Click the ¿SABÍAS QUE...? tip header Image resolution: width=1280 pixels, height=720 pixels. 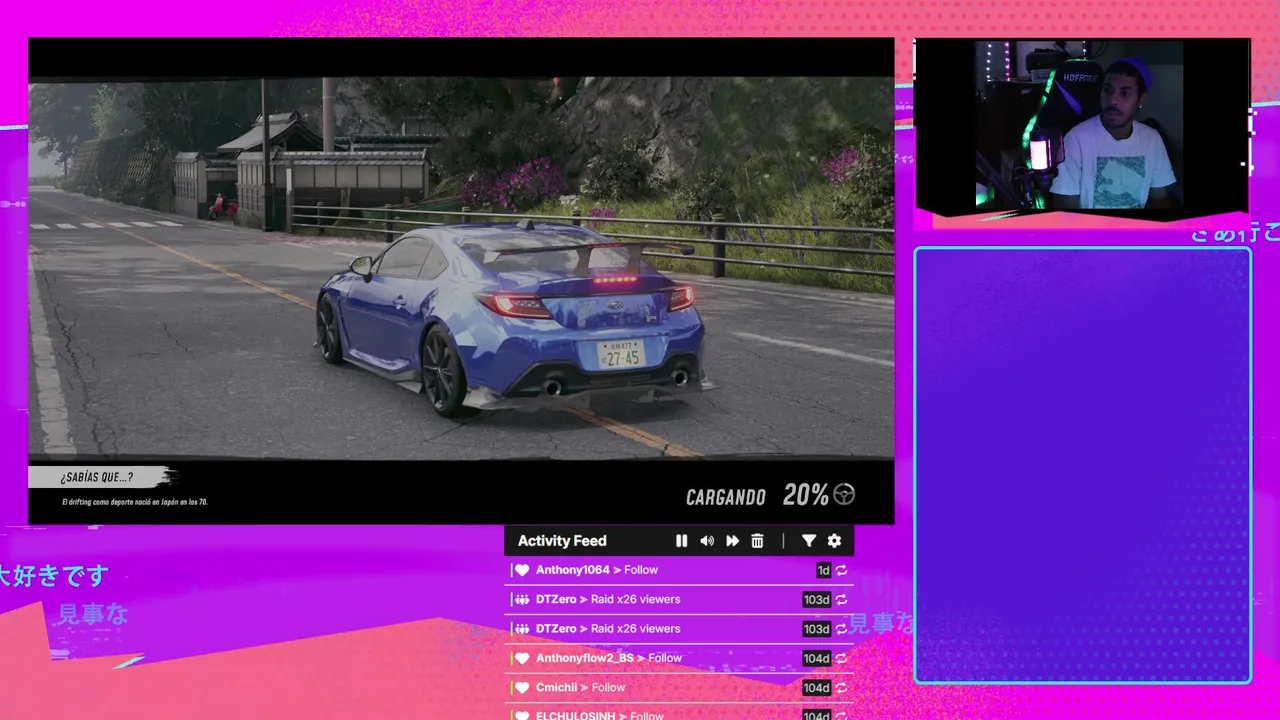coord(97,477)
